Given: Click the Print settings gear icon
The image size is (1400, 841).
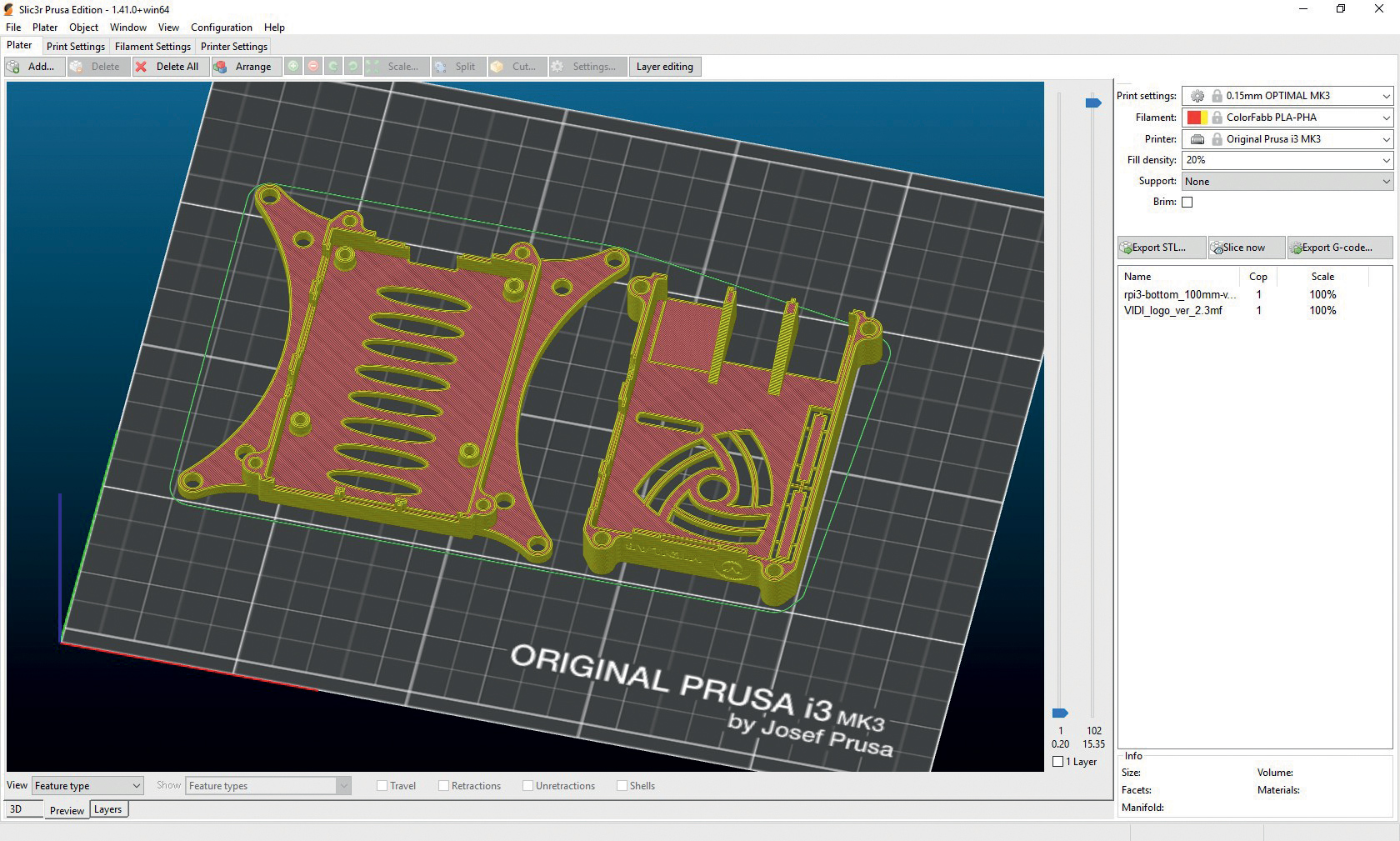Looking at the screenshot, I should [x=1197, y=96].
